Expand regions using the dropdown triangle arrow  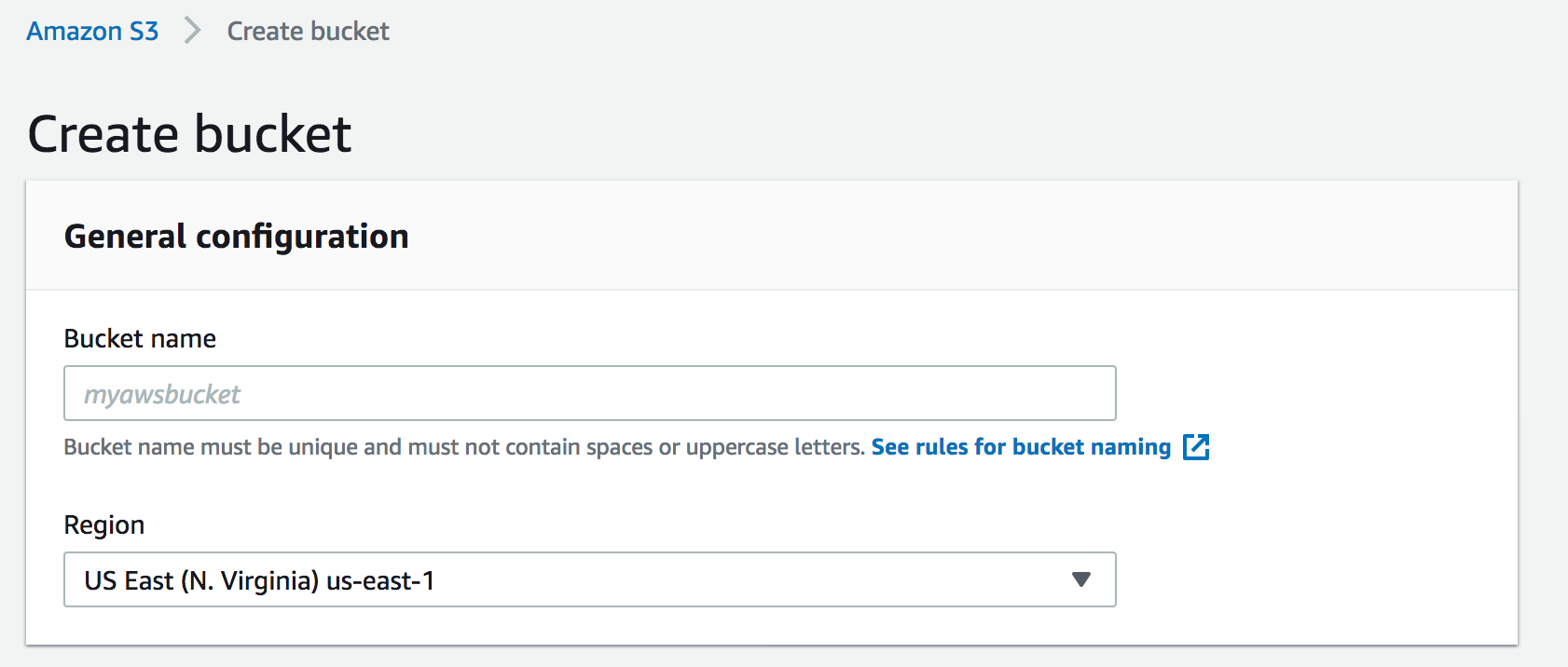click(x=1081, y=579)
